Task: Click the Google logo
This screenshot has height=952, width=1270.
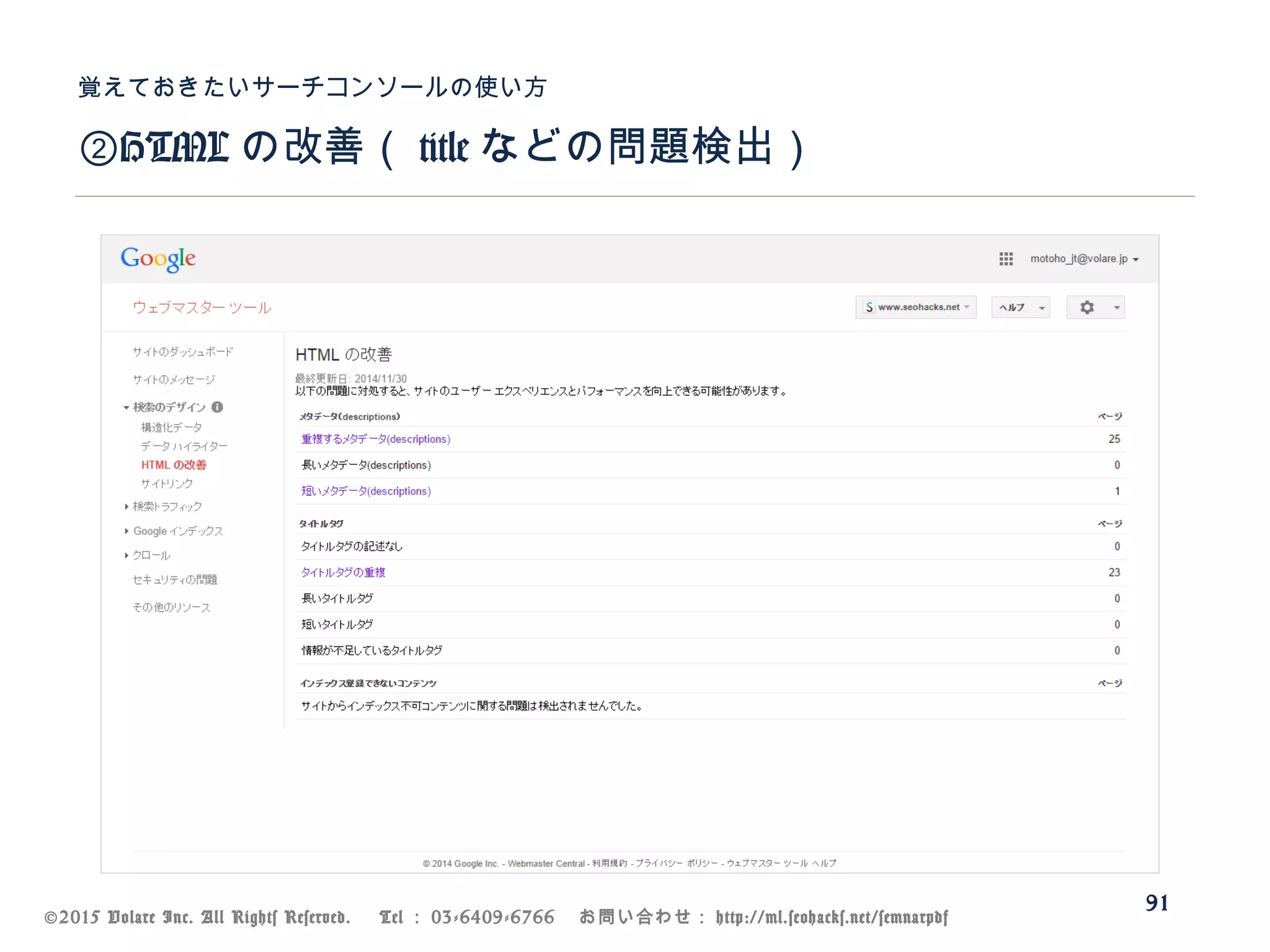Action: click(x=158, y=259)
